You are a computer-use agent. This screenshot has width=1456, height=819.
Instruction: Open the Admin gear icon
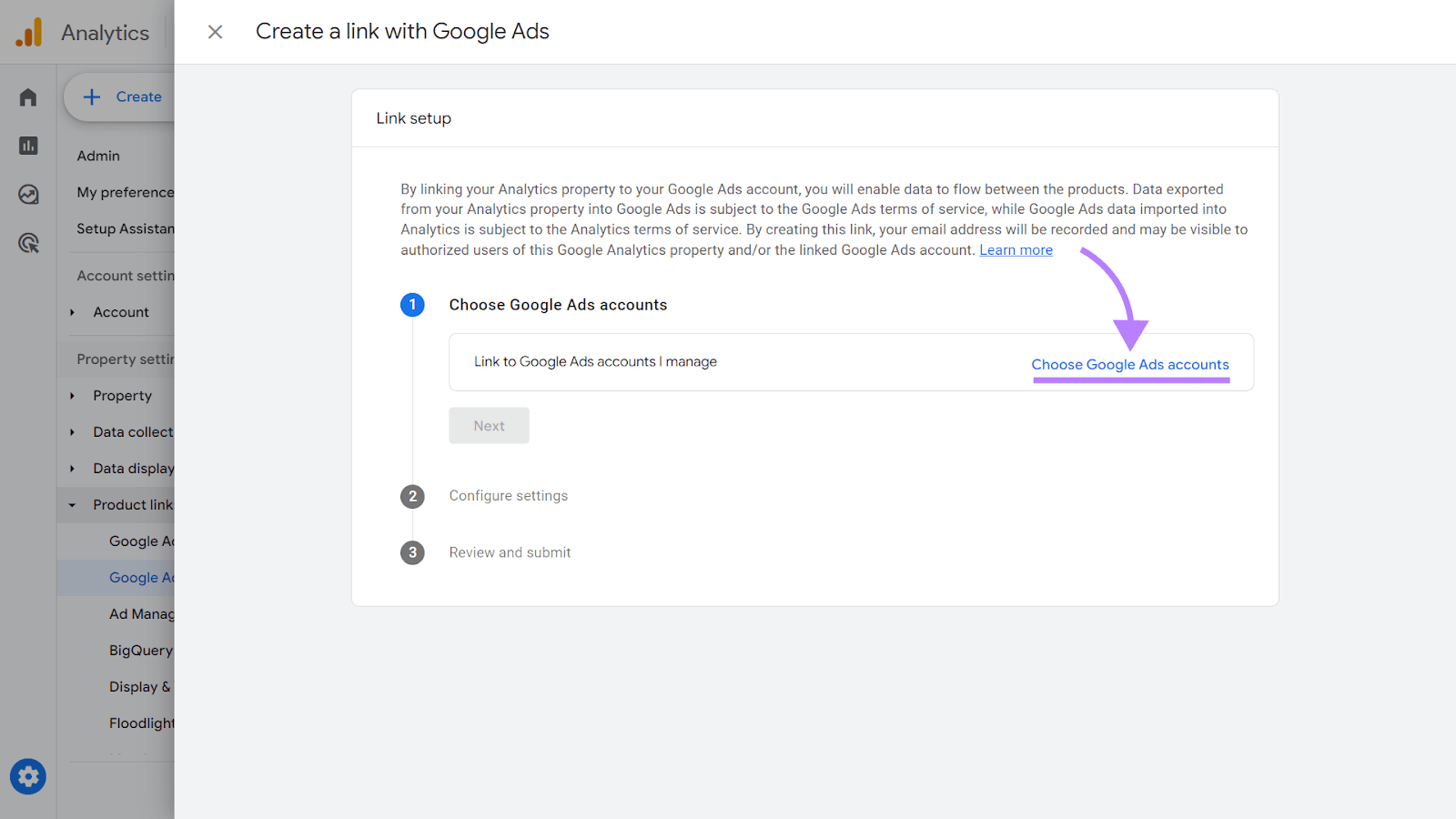[27, 776]
